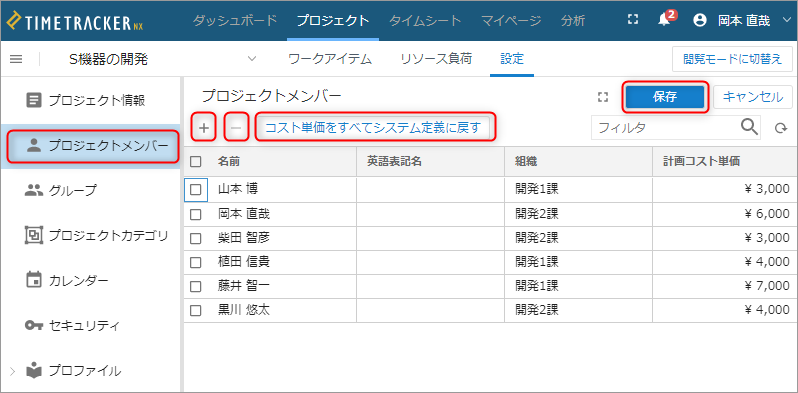Open the マイページ menu
The image size is (798, 393).
(x=511, y=20)
